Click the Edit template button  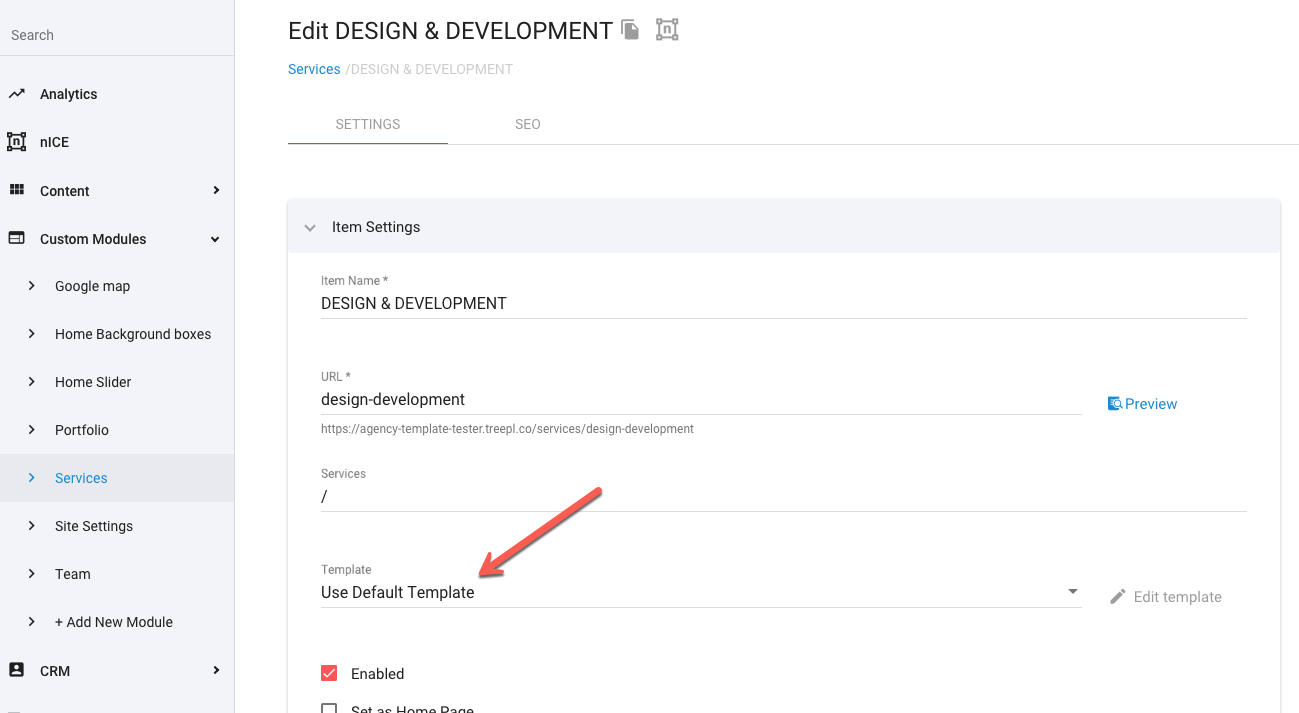click(x=1166, y=597)
